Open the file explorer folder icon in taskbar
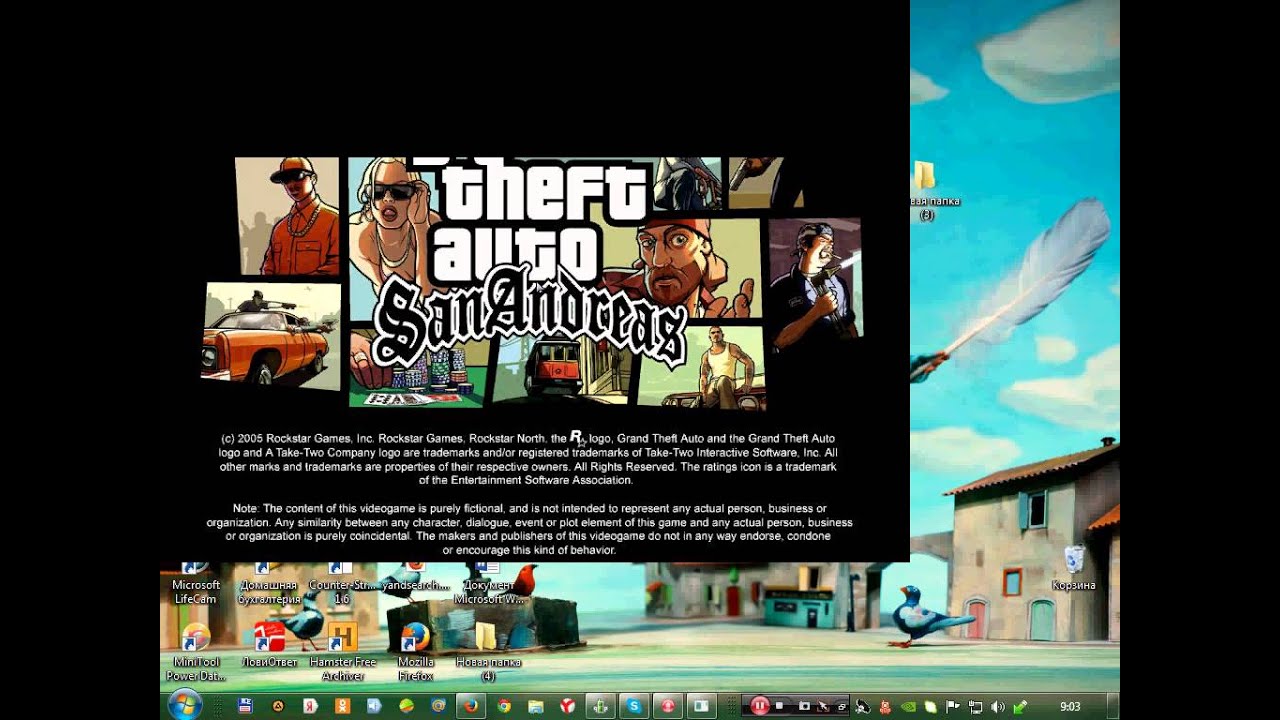The width and height of the screenshot is (1280, 720). (536, 706)
